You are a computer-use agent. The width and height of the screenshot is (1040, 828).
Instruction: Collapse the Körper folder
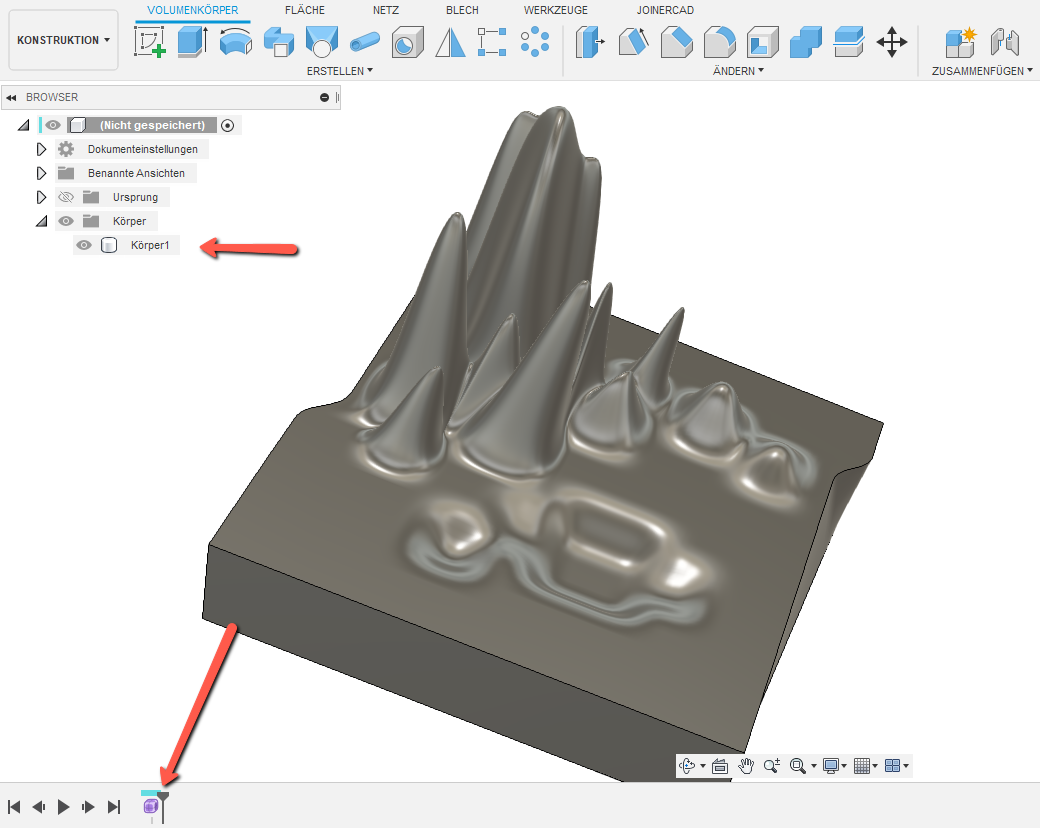point(41,221)
